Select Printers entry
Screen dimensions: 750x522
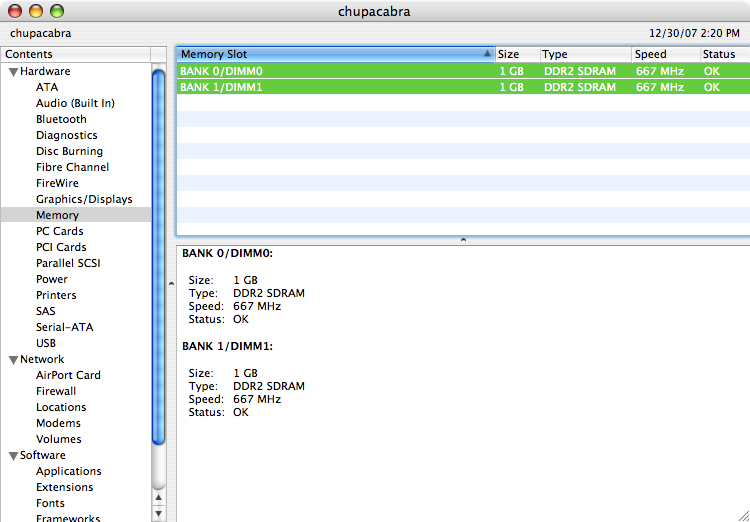[x=56, y=295]
